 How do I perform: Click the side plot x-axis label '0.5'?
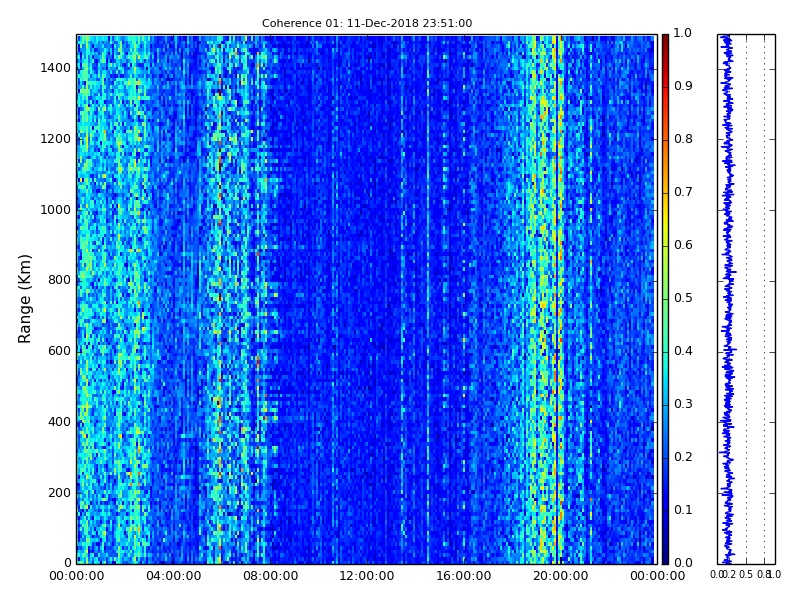(746, 574)
